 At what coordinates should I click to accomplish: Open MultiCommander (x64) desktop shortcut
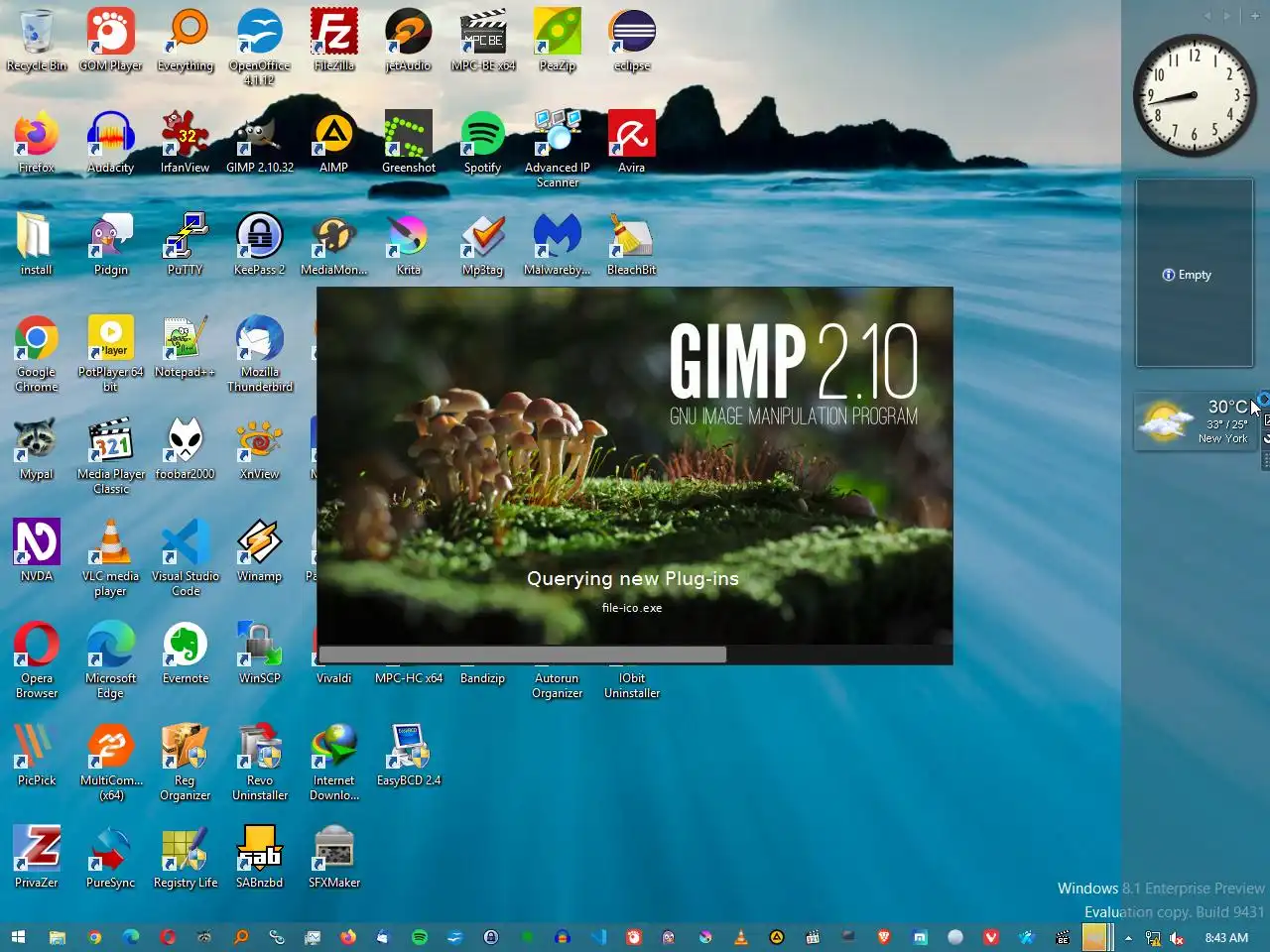[111, 763]
